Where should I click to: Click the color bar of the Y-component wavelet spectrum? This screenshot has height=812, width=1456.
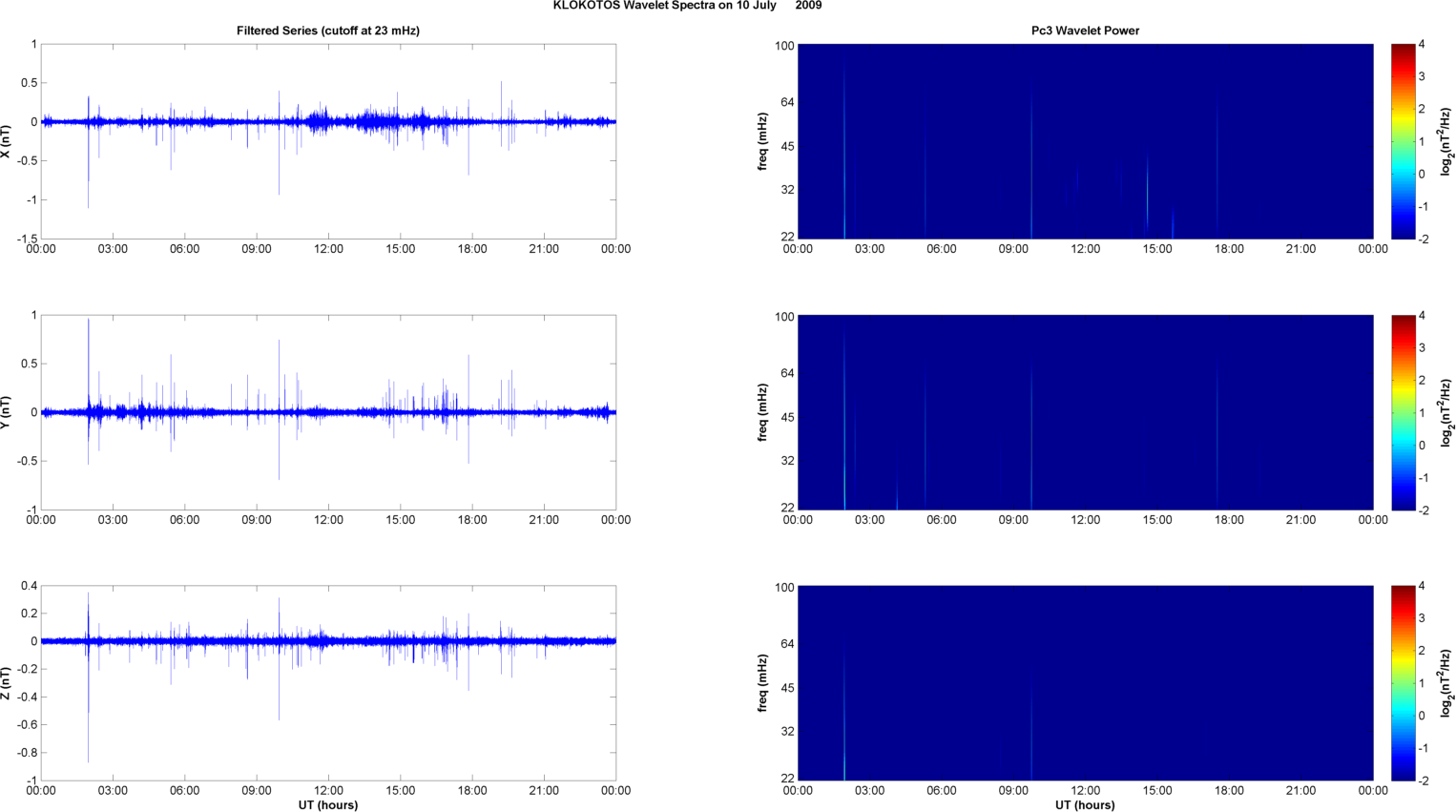coord(1403,412)
